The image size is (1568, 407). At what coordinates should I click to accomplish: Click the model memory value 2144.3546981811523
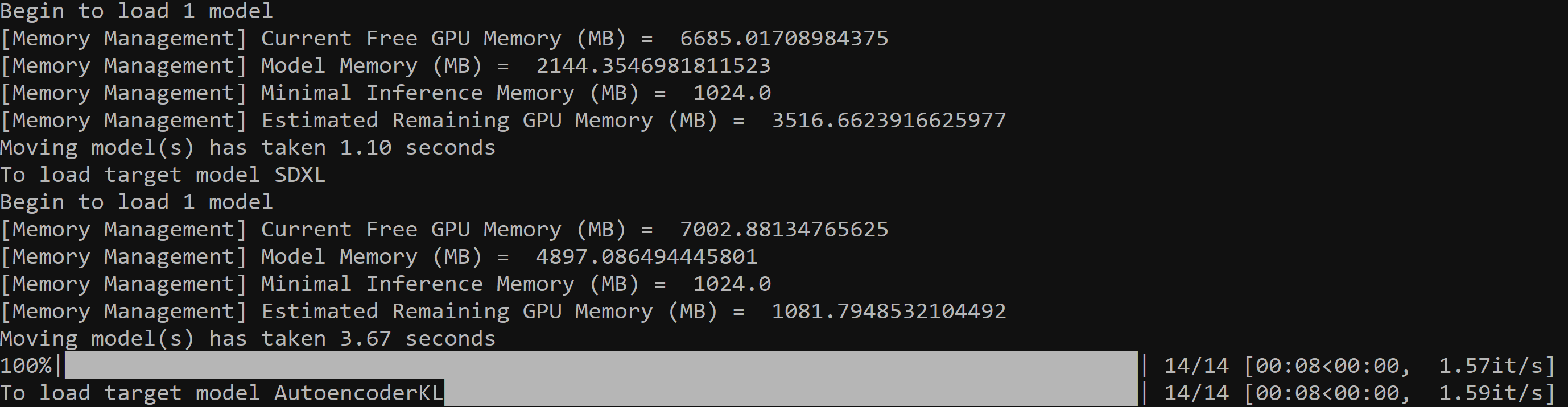tap(653, 66)
